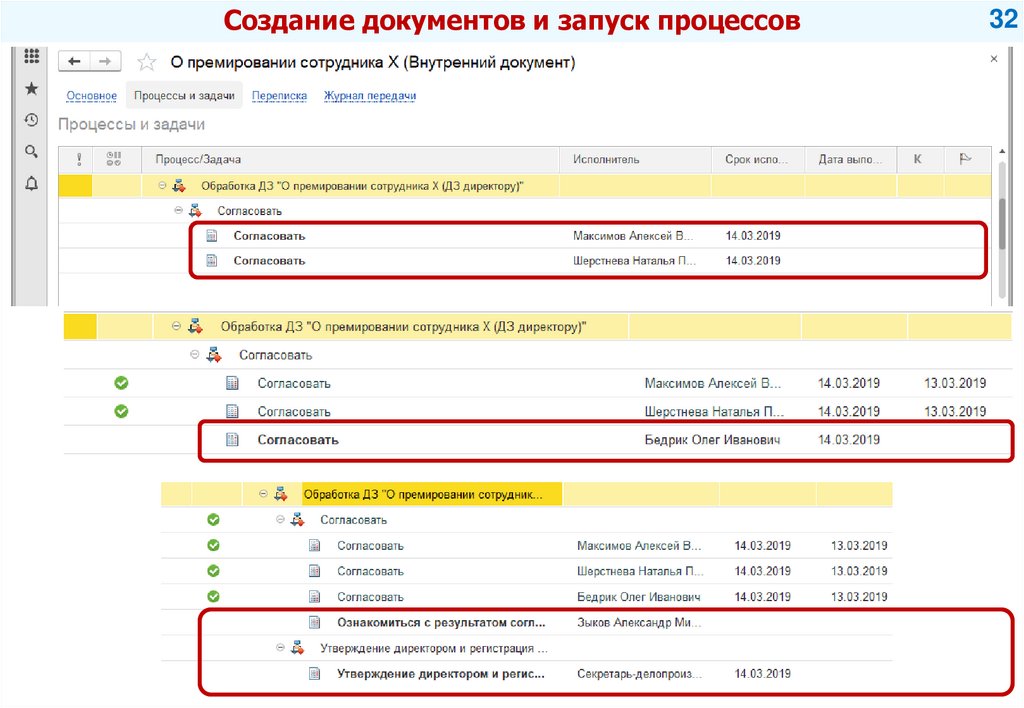
Task: Open the Переписка link
Action: [280, 95]
